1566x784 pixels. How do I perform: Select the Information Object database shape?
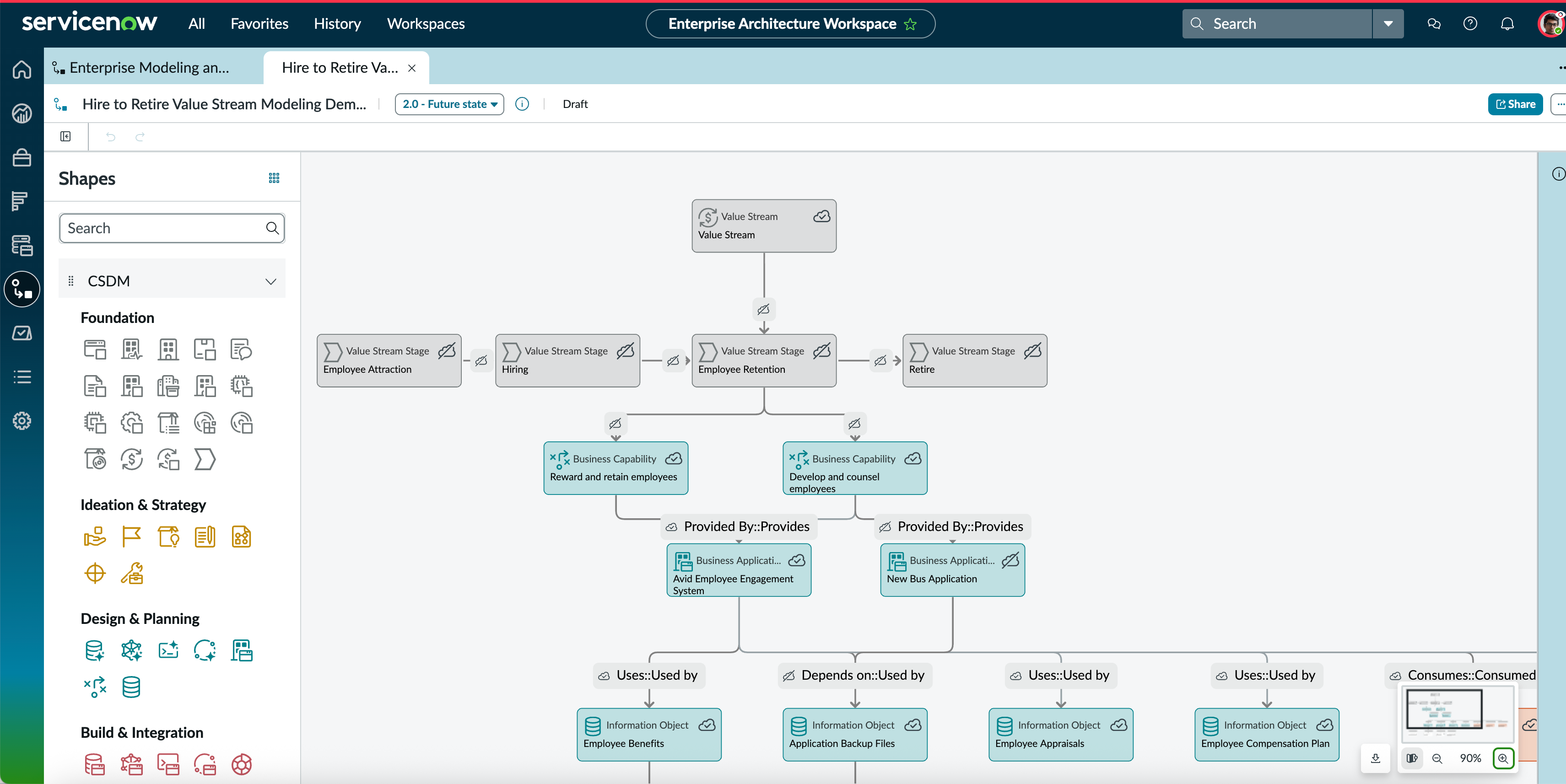131,687
